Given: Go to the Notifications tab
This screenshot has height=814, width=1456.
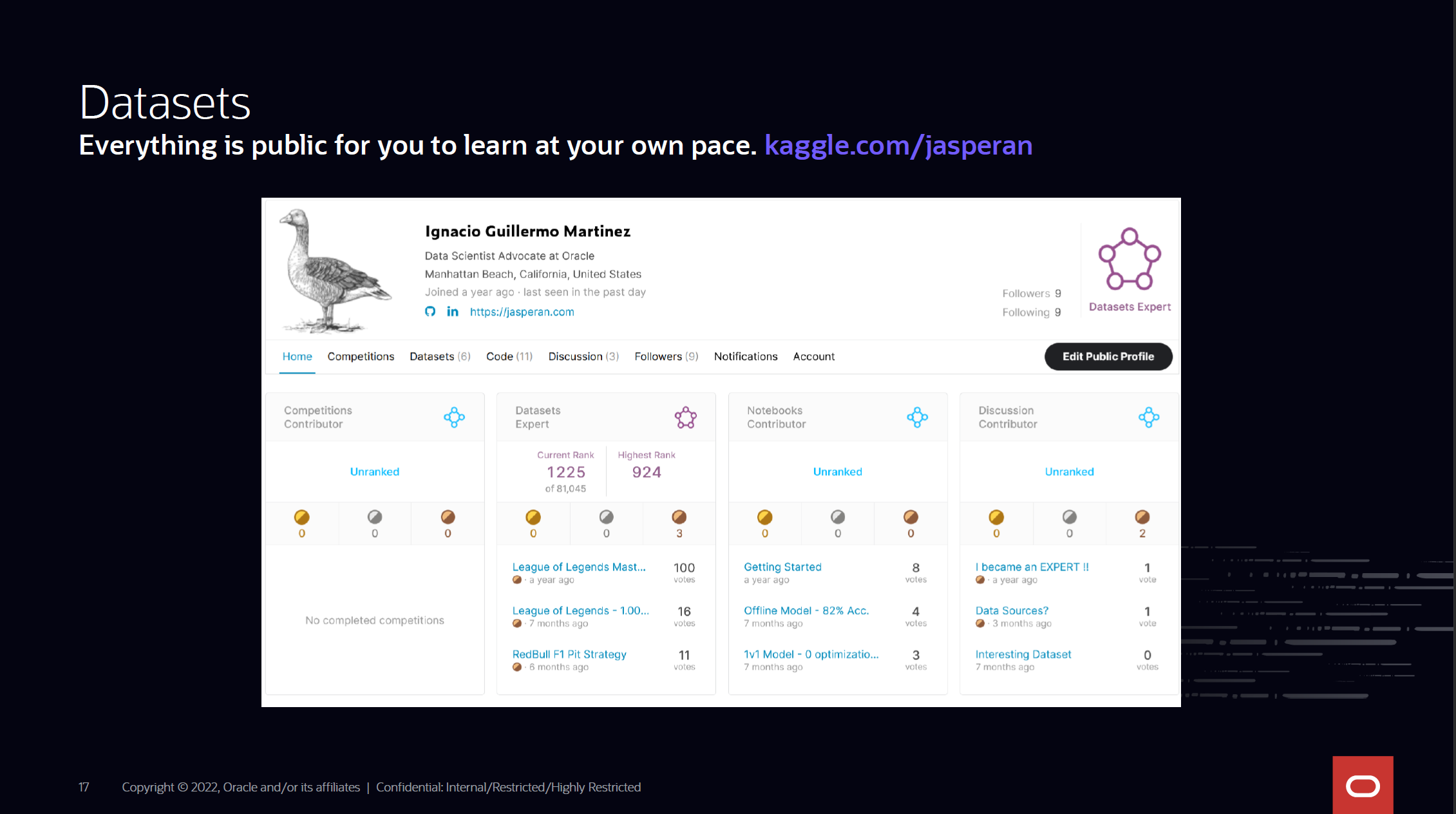Looking at the screenshot, I should [x=745, y=356].
